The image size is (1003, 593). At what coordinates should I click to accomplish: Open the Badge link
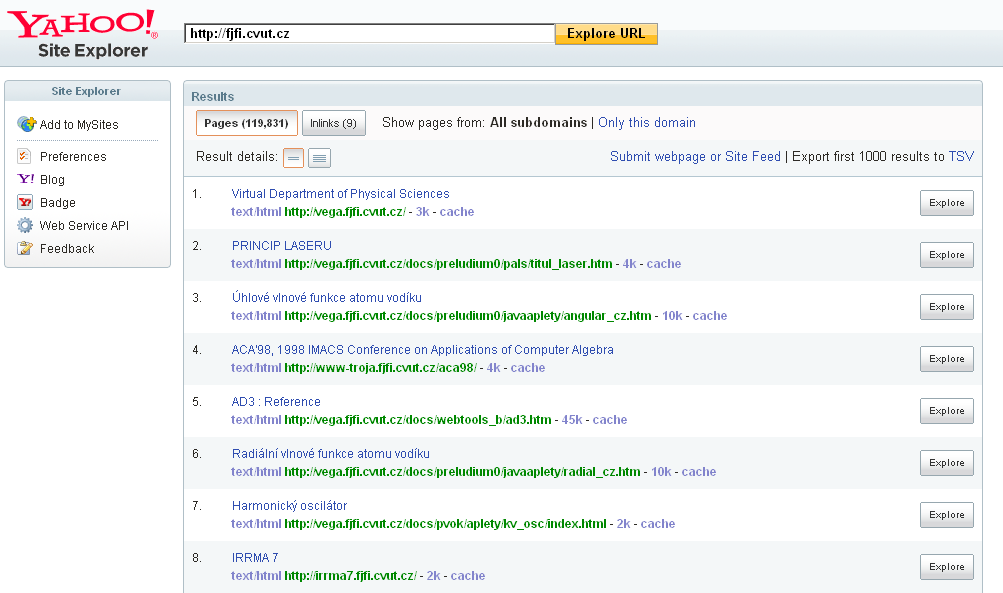(x=58, y=202)
